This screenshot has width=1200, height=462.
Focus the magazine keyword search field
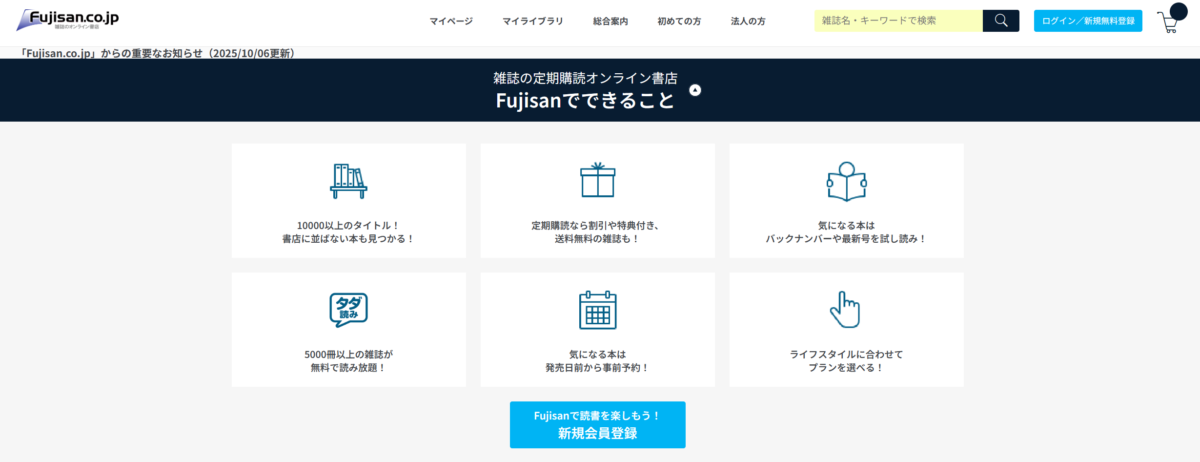click(897, 21)
